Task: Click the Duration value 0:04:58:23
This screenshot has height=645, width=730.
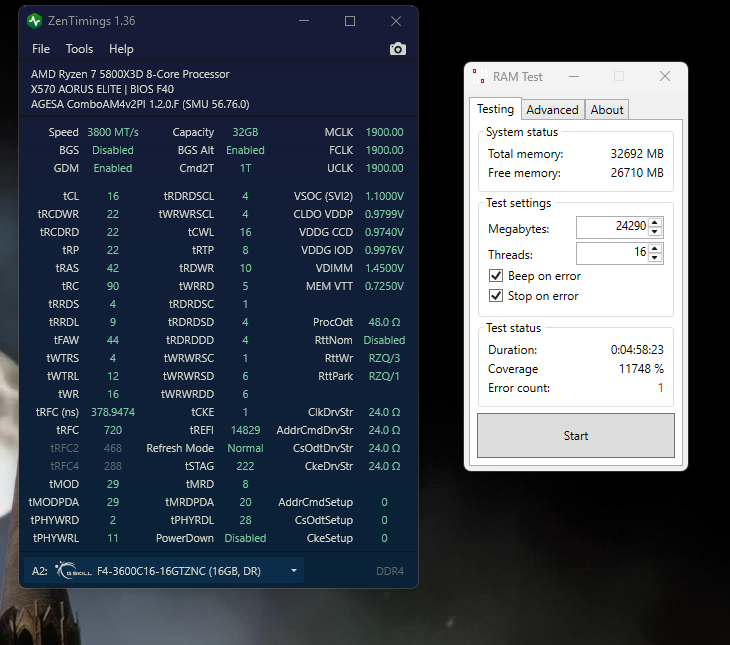Action: (x=637, y=350)
